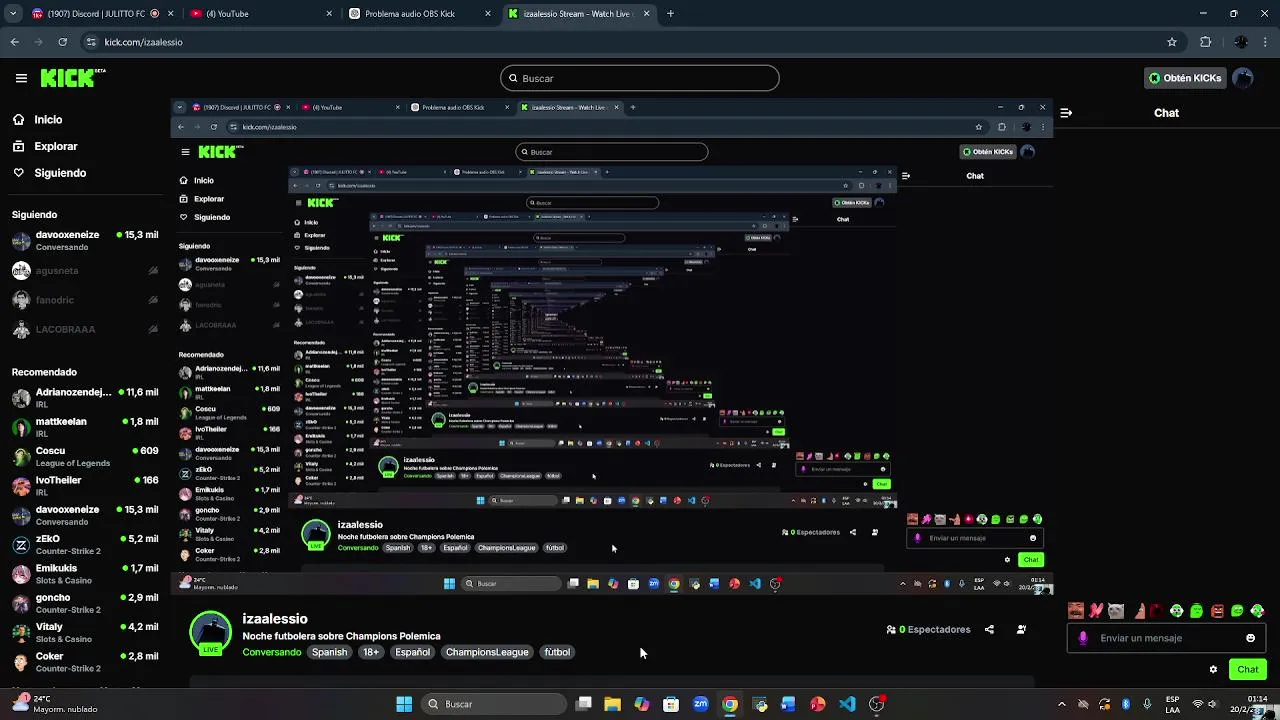Click the Windows taskbar Buscar box
This screenshot has height=720, width=1280.
492,704
